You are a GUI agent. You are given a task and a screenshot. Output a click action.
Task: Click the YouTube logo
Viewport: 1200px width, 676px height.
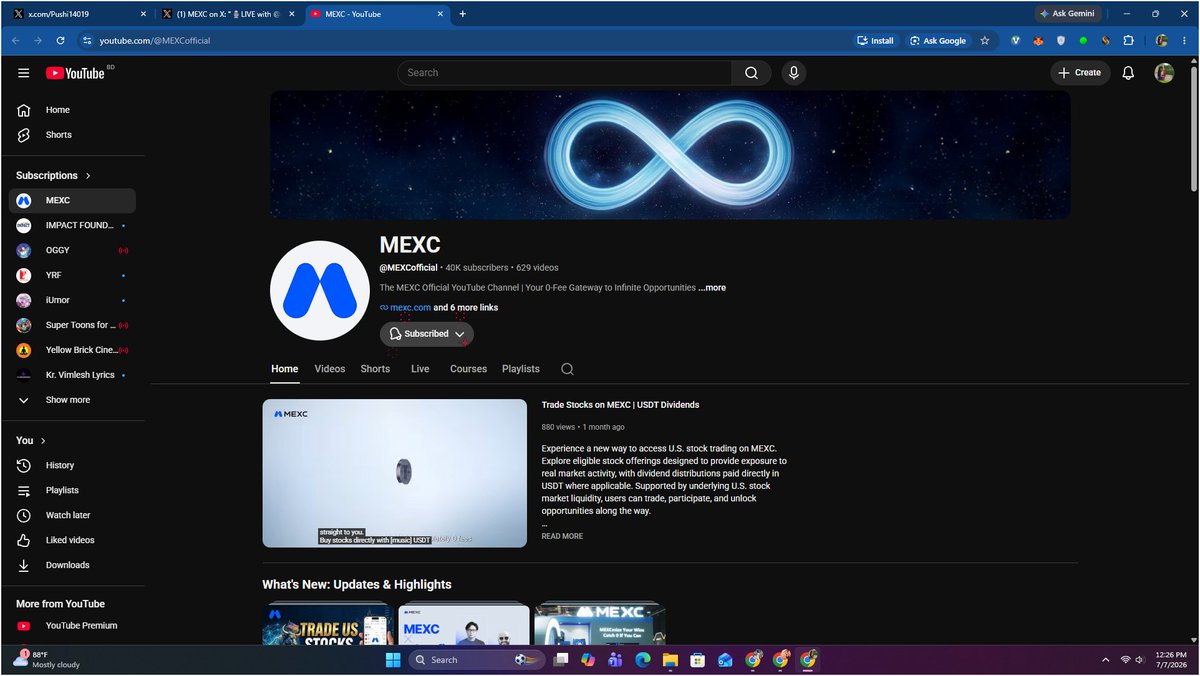[x=76, y=73]
